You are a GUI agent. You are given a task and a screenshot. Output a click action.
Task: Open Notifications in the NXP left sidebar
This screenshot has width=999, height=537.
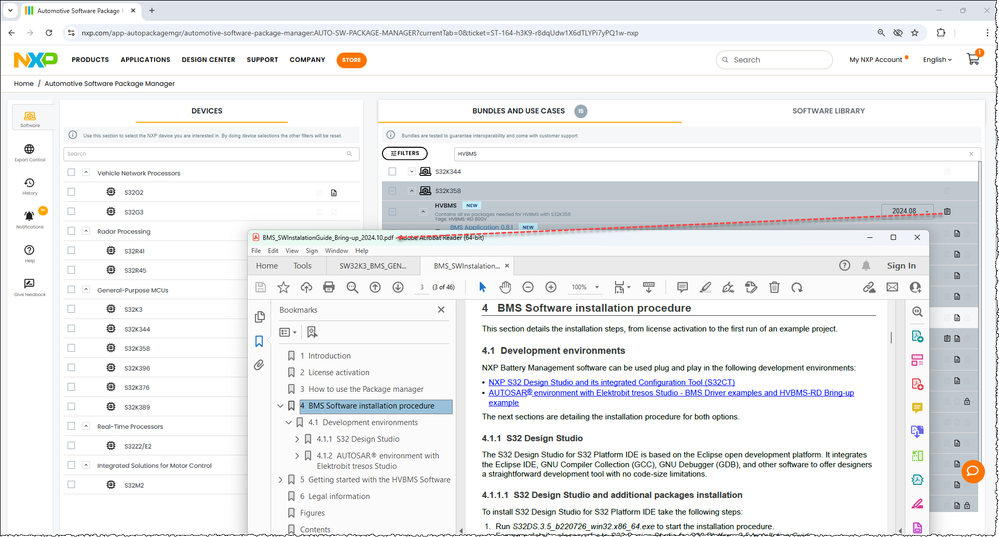[x=29, y=220]
